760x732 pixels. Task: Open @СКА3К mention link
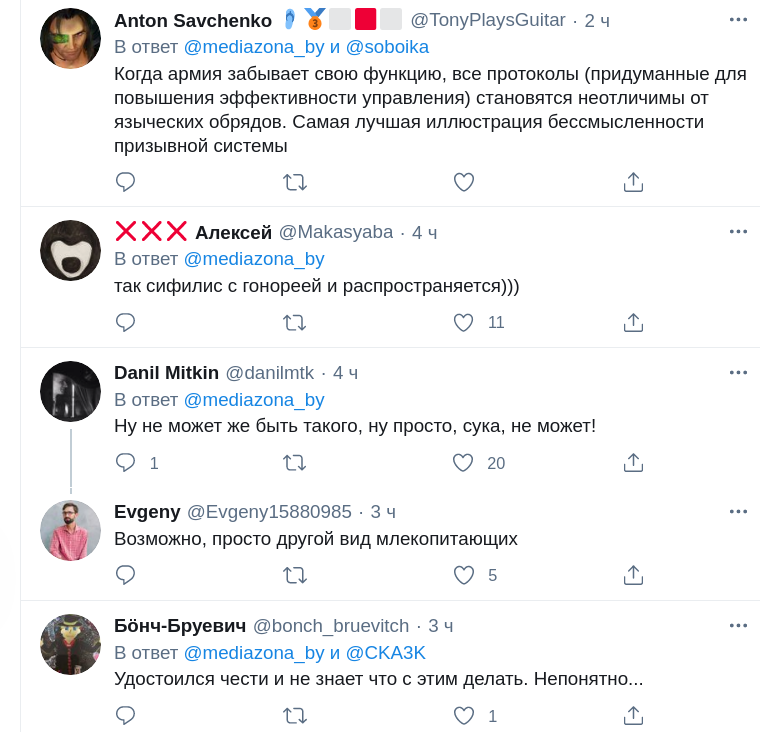pos(385,653)
